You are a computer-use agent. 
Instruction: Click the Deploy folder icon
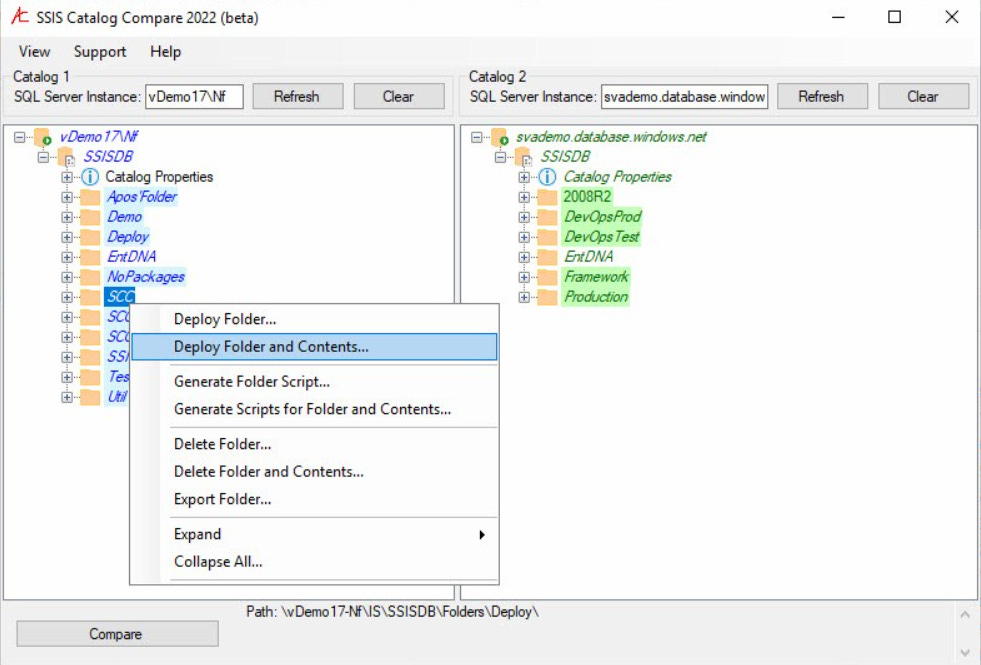pos(90,237)
